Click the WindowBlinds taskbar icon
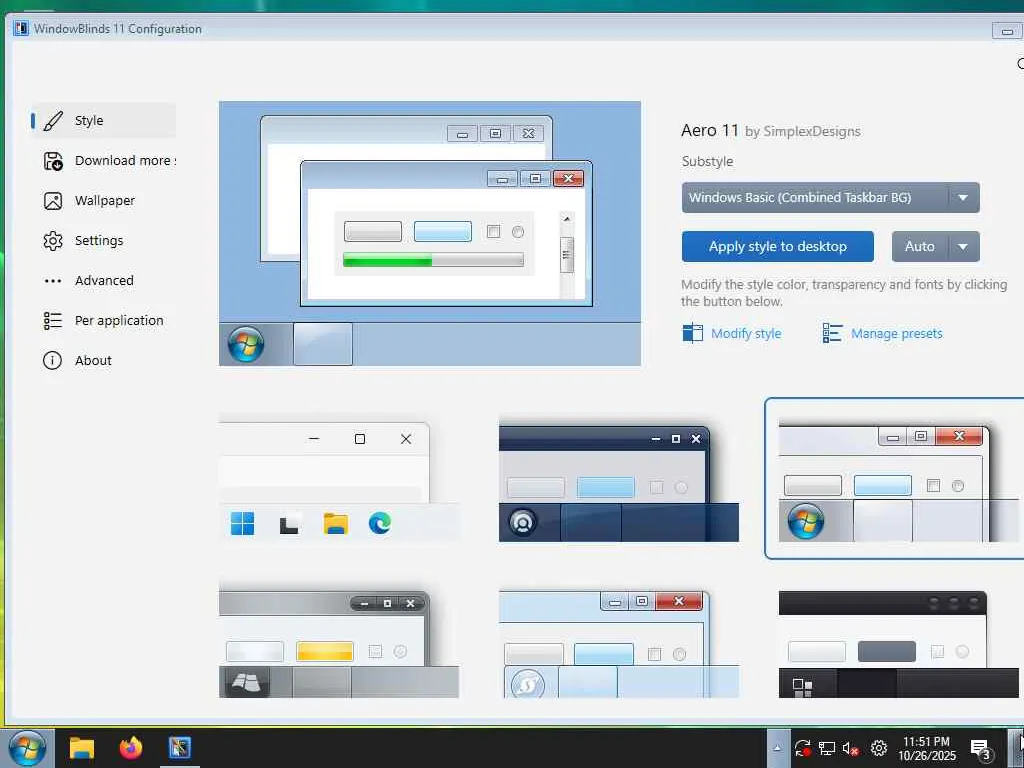Image resolution: width=1024 pixels, height=768 pixels. click(x=180, y=747)
